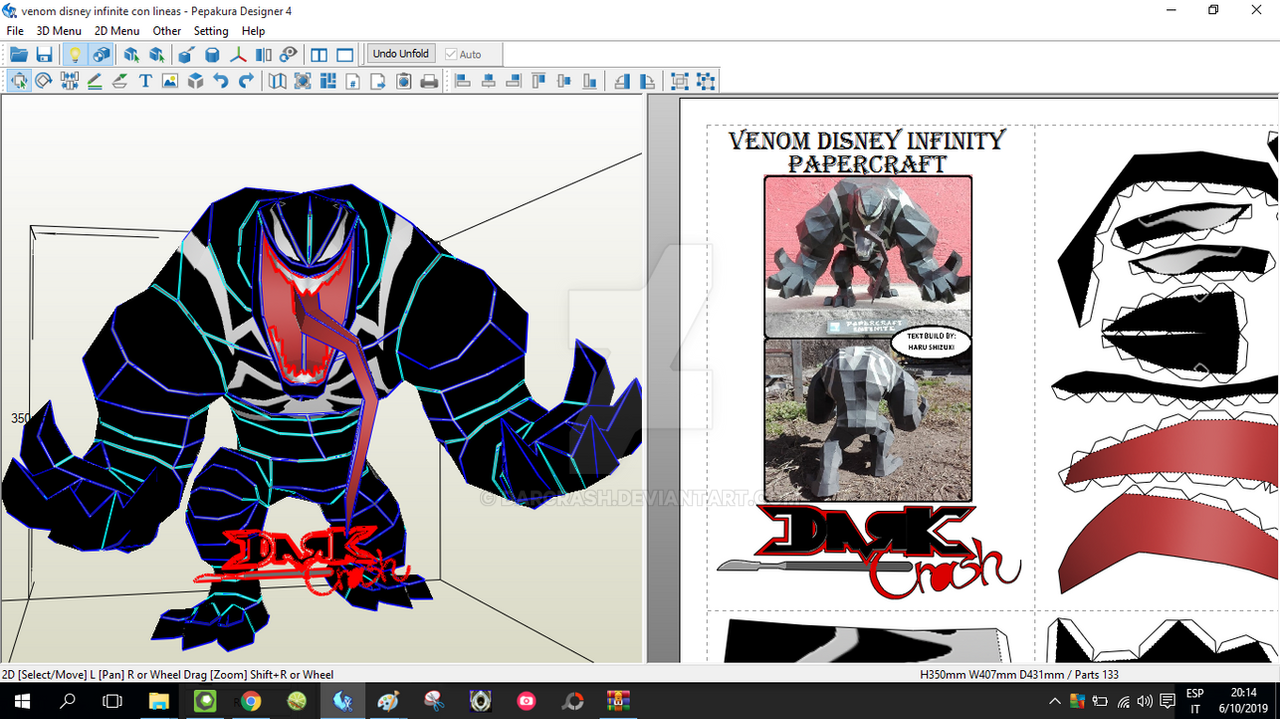Viewport: 1280px width, 719px height.
Task: Select the Join/Disjoin faces tool
Action: coord(69,81)
